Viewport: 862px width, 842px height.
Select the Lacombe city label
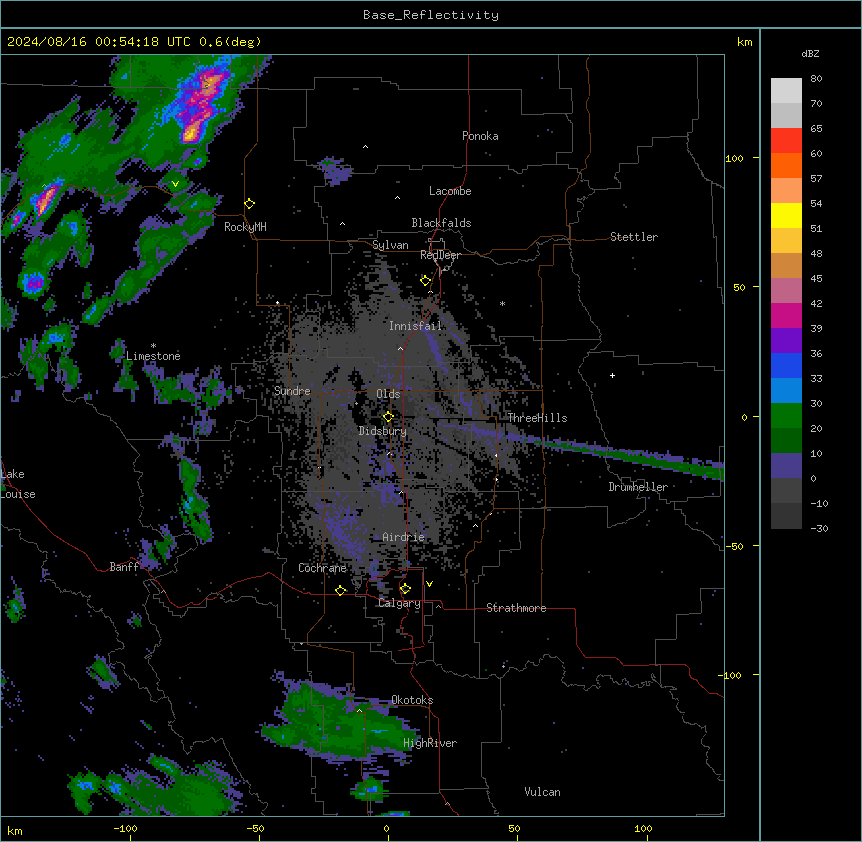pyautogui.click(x=450, y=191)
